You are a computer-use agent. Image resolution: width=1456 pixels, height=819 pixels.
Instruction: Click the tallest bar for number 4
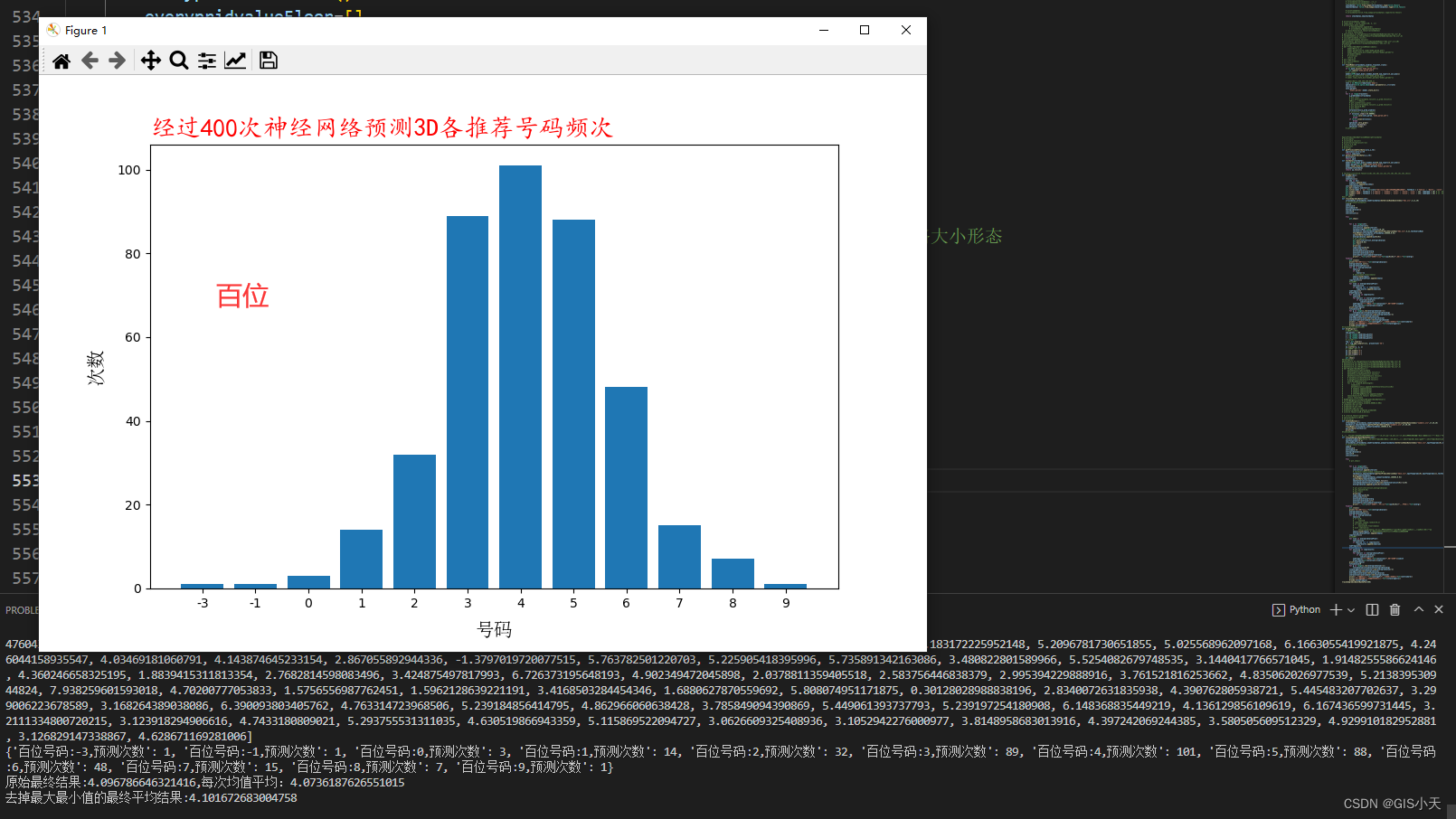click(520, 377)
